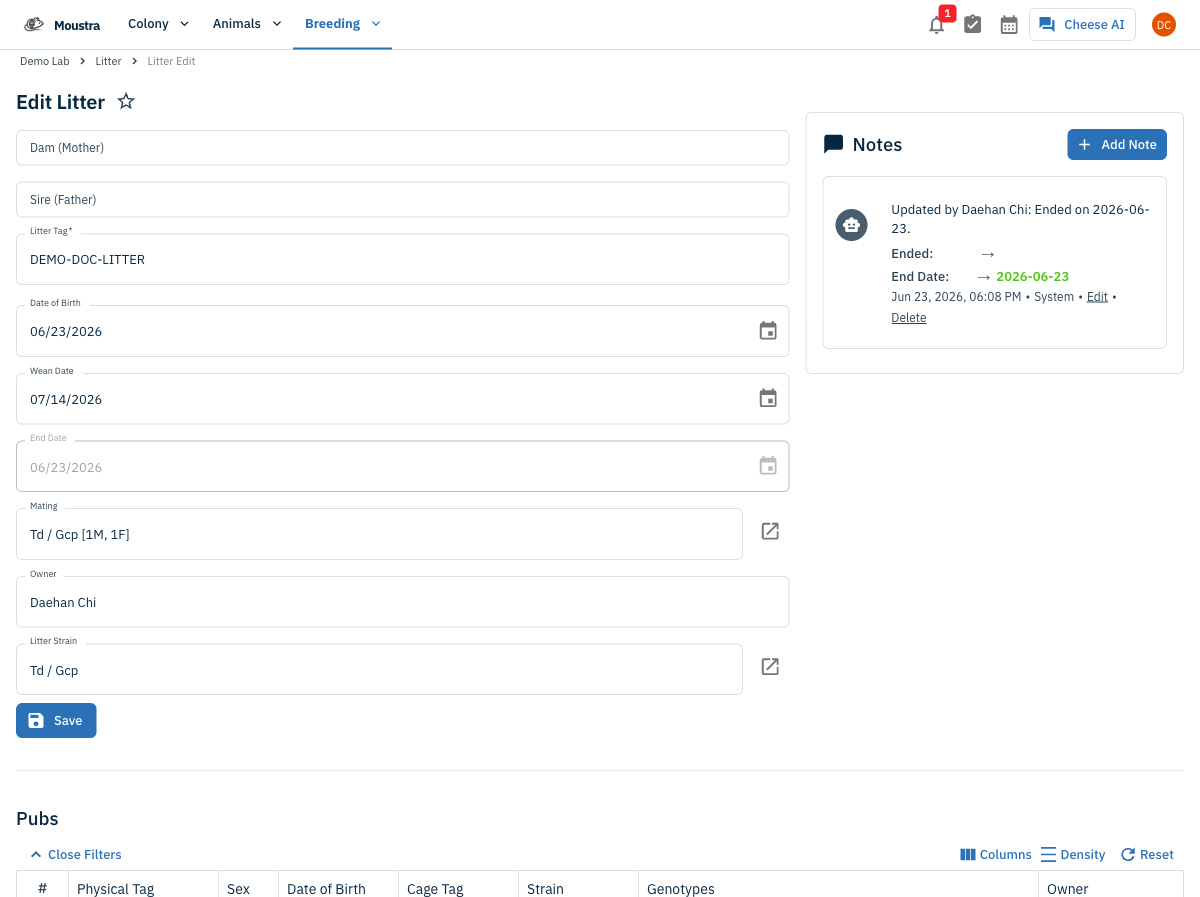
Task: Click the system bot avatar in note
Action: (851, 225)
